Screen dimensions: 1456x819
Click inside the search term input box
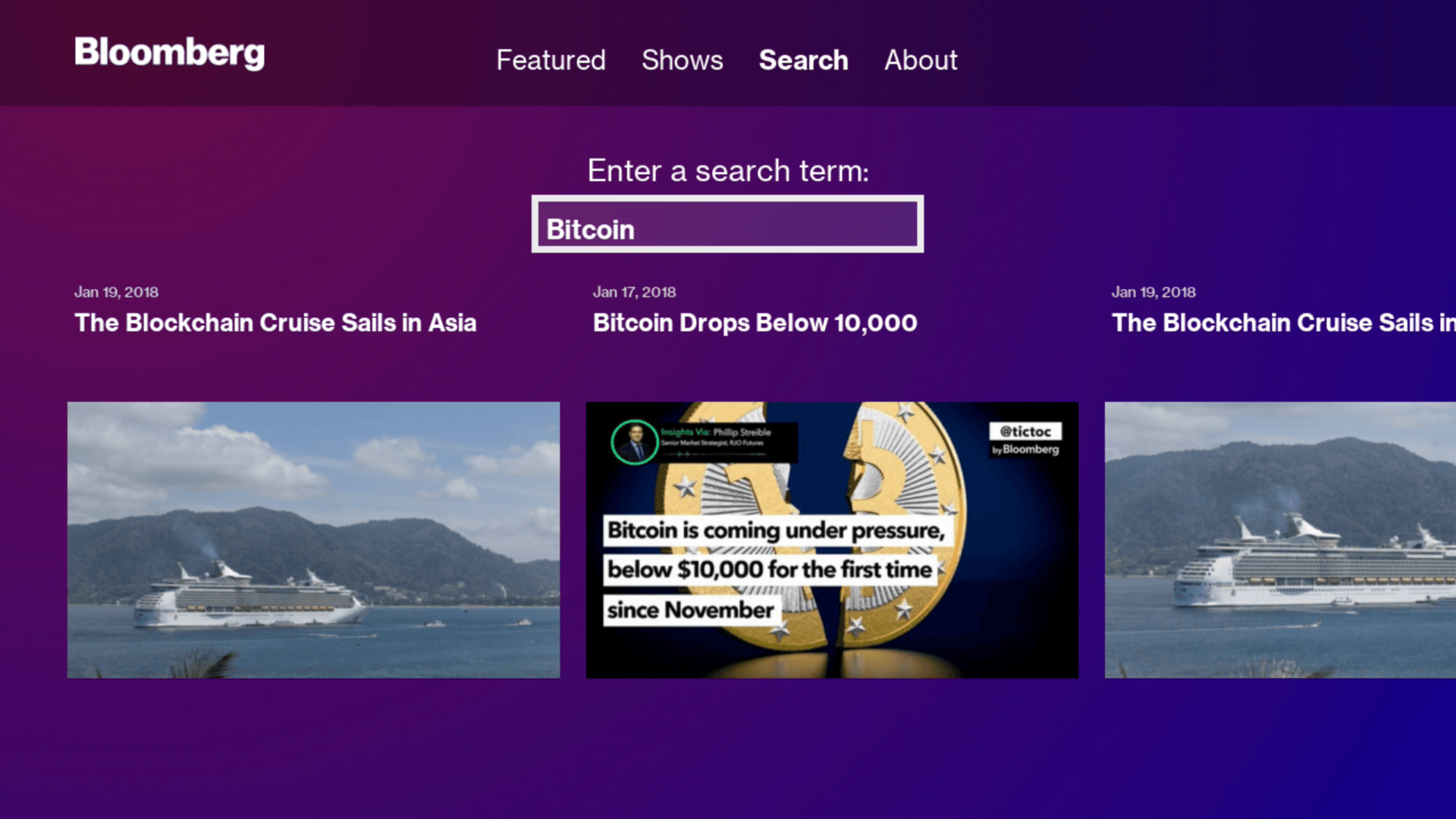[x=726, y=224]
